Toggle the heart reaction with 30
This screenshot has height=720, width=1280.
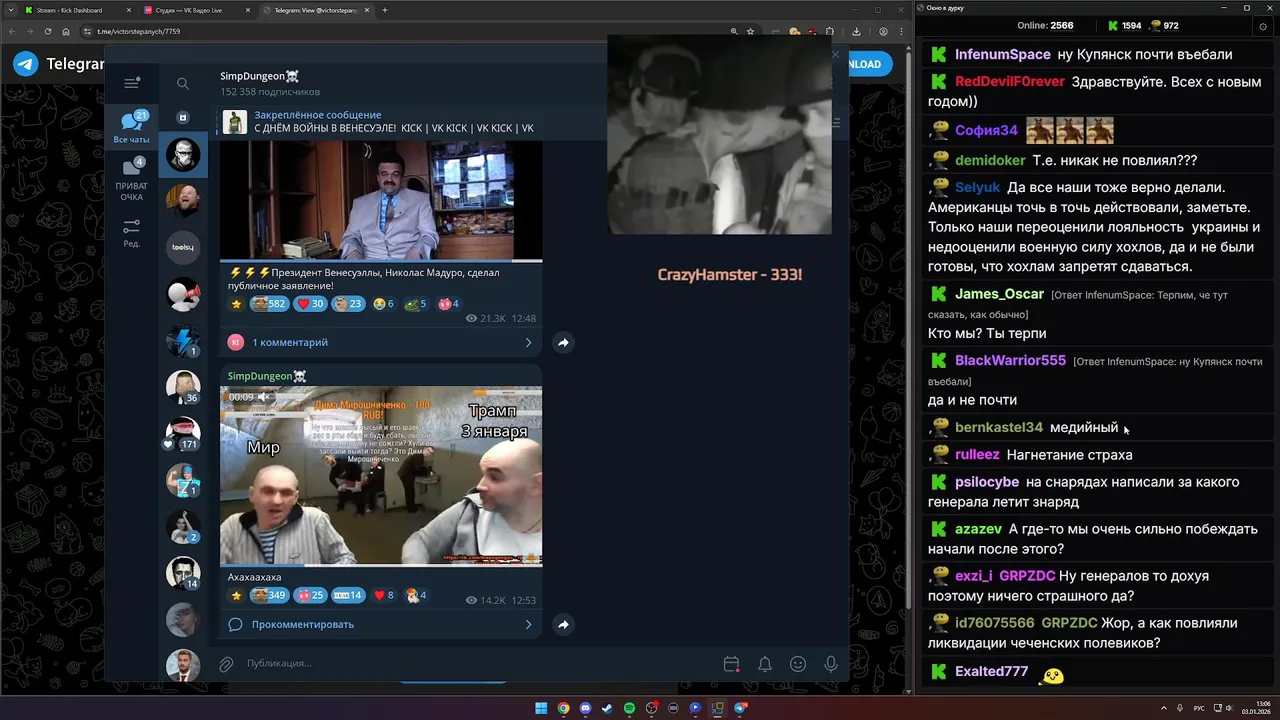pyautogui.click(x=310, y=304)
